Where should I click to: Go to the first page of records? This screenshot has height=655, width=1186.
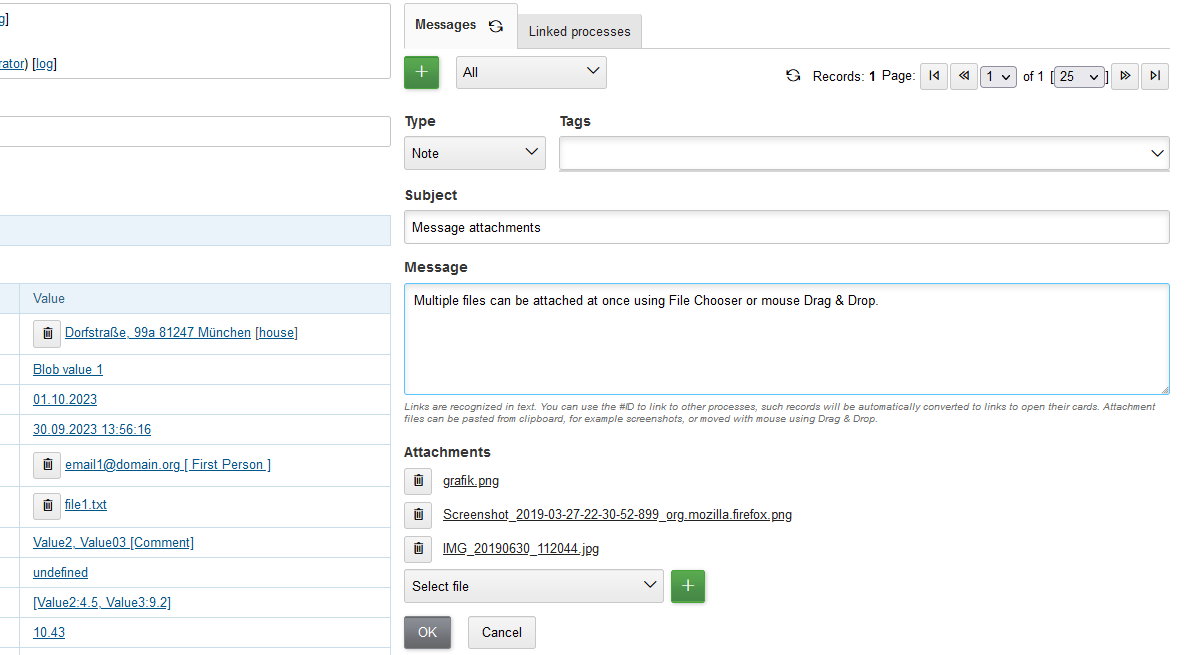coord(934,76)
